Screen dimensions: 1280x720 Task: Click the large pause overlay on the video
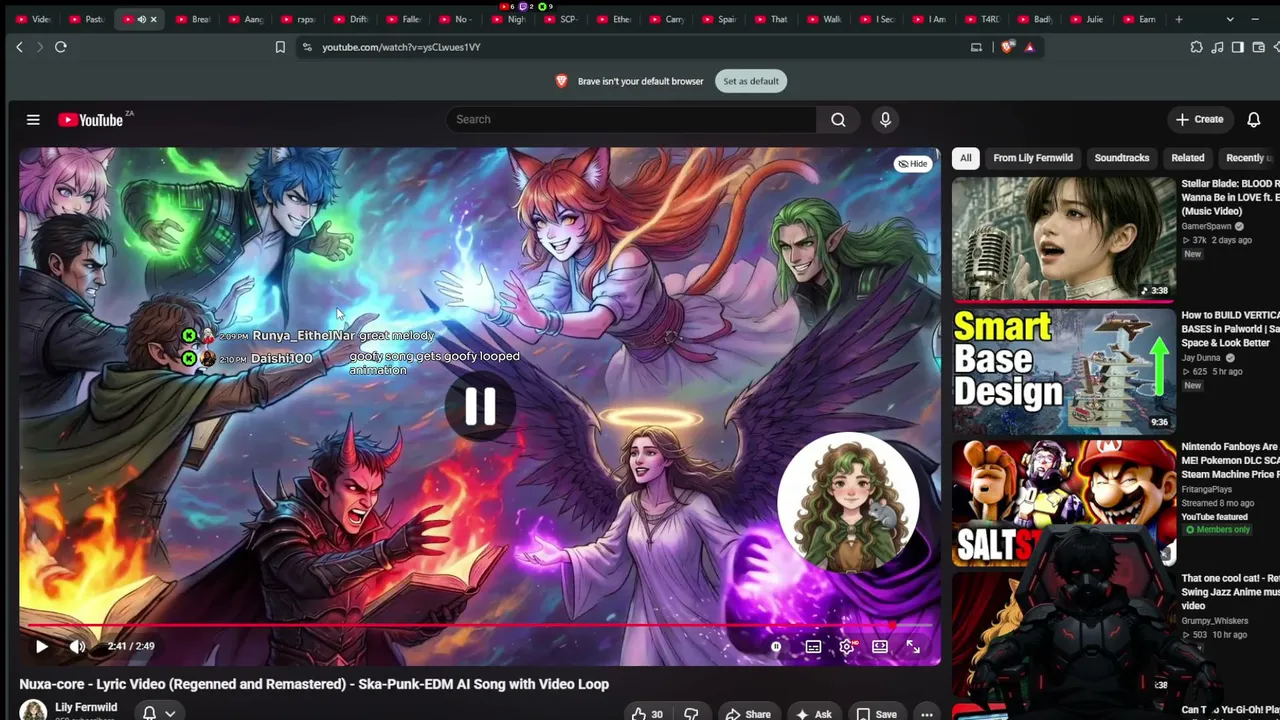[480, 406]
